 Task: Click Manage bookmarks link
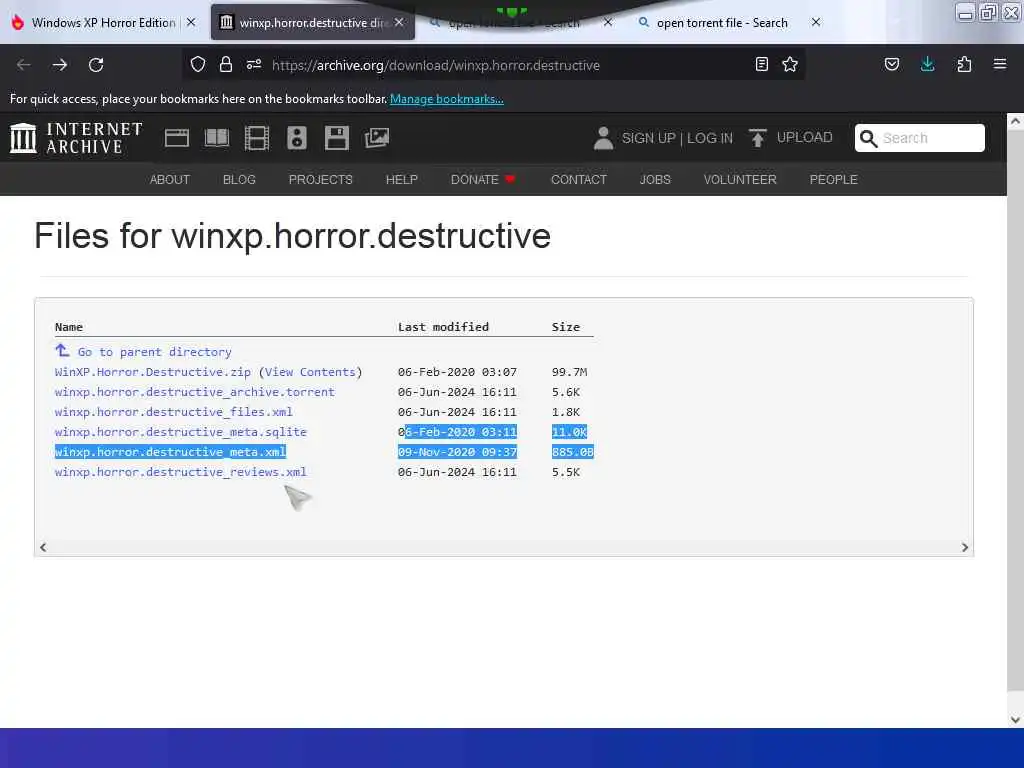(x=447, y=99)
